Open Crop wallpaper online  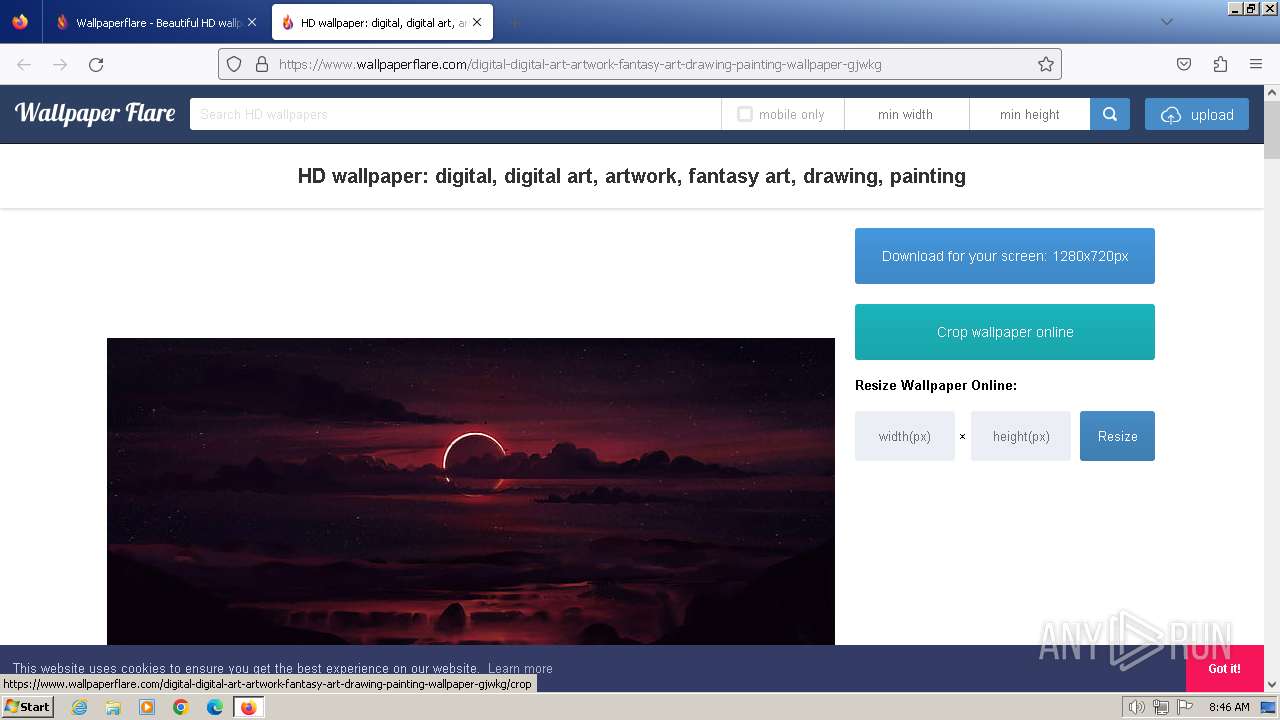1005,332
